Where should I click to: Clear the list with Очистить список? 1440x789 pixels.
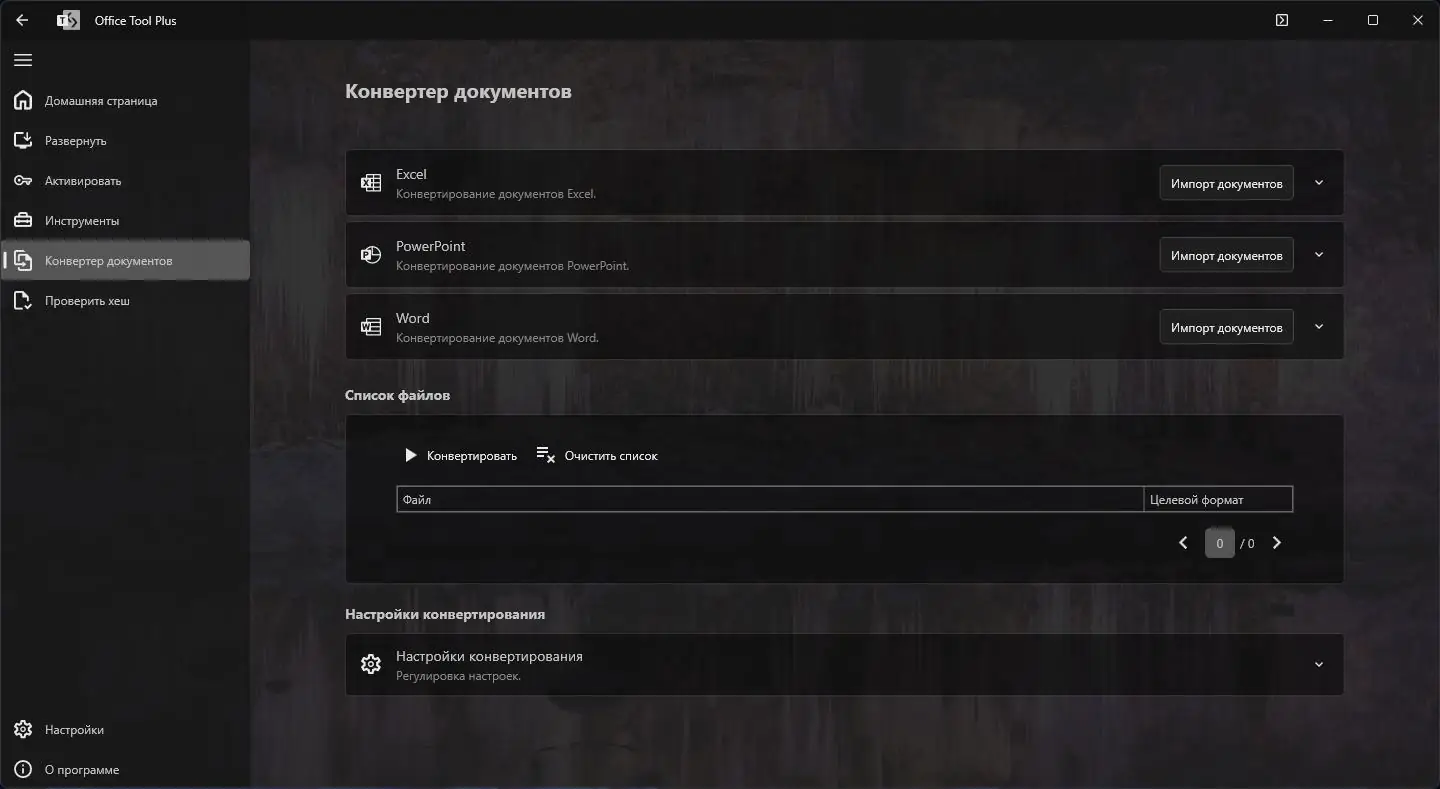click(x=597, y=455)
